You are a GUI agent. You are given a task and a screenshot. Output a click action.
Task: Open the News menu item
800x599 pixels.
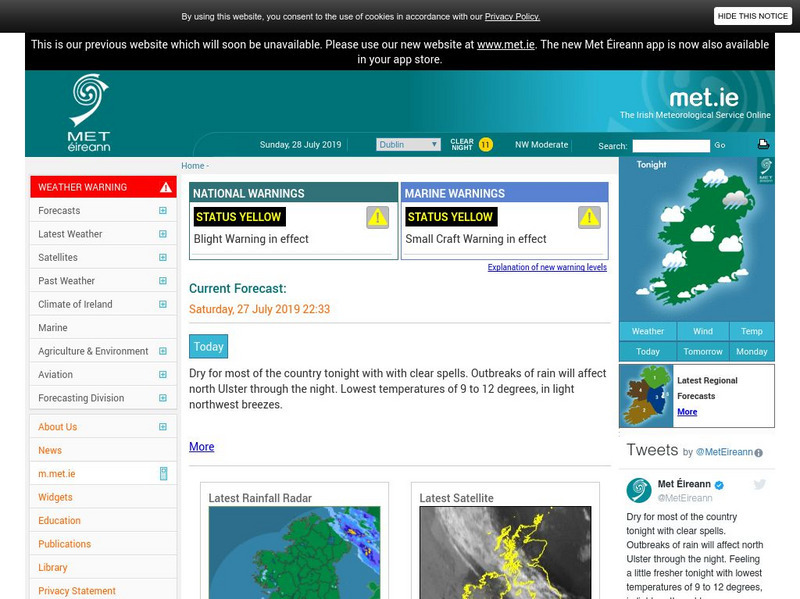click(103, 451)
